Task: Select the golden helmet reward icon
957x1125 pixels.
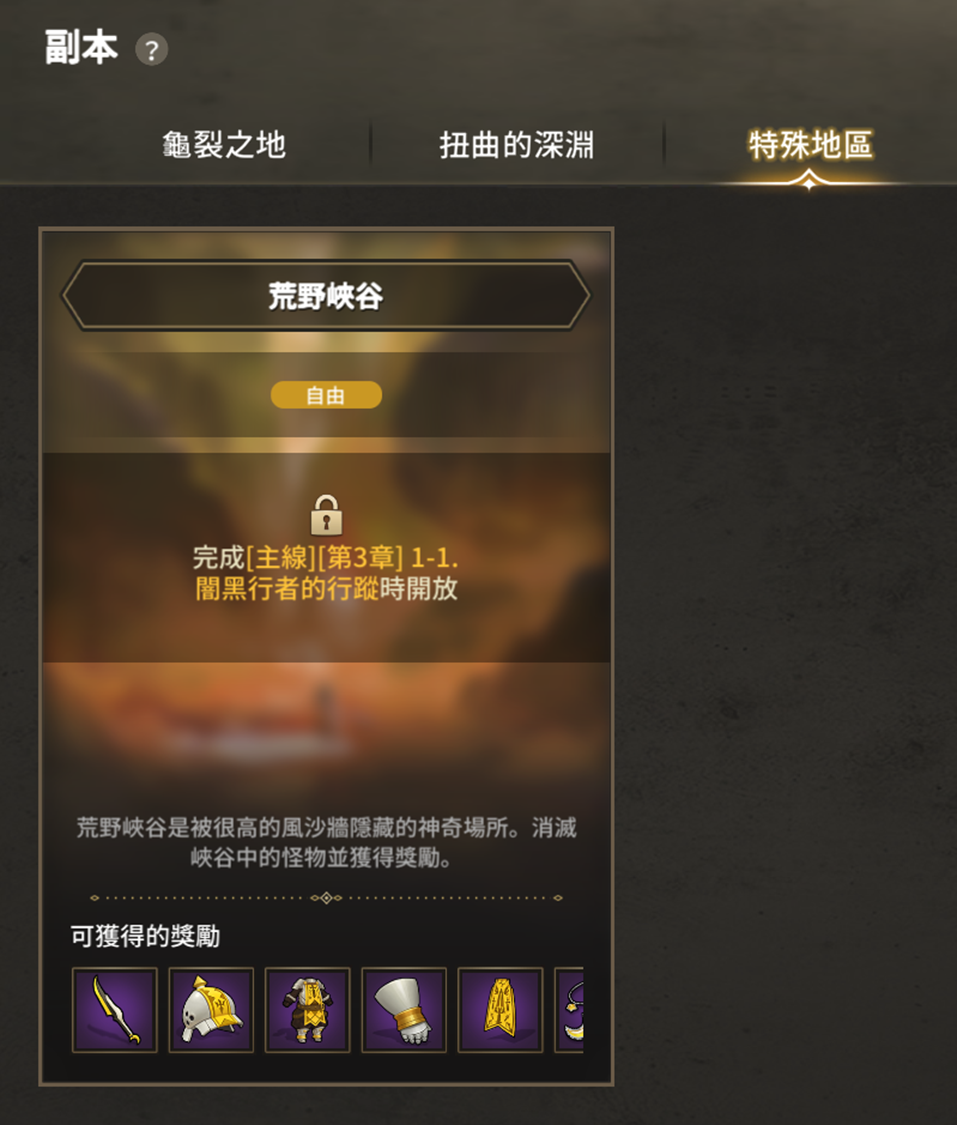Action: [x=211, y=1009]
